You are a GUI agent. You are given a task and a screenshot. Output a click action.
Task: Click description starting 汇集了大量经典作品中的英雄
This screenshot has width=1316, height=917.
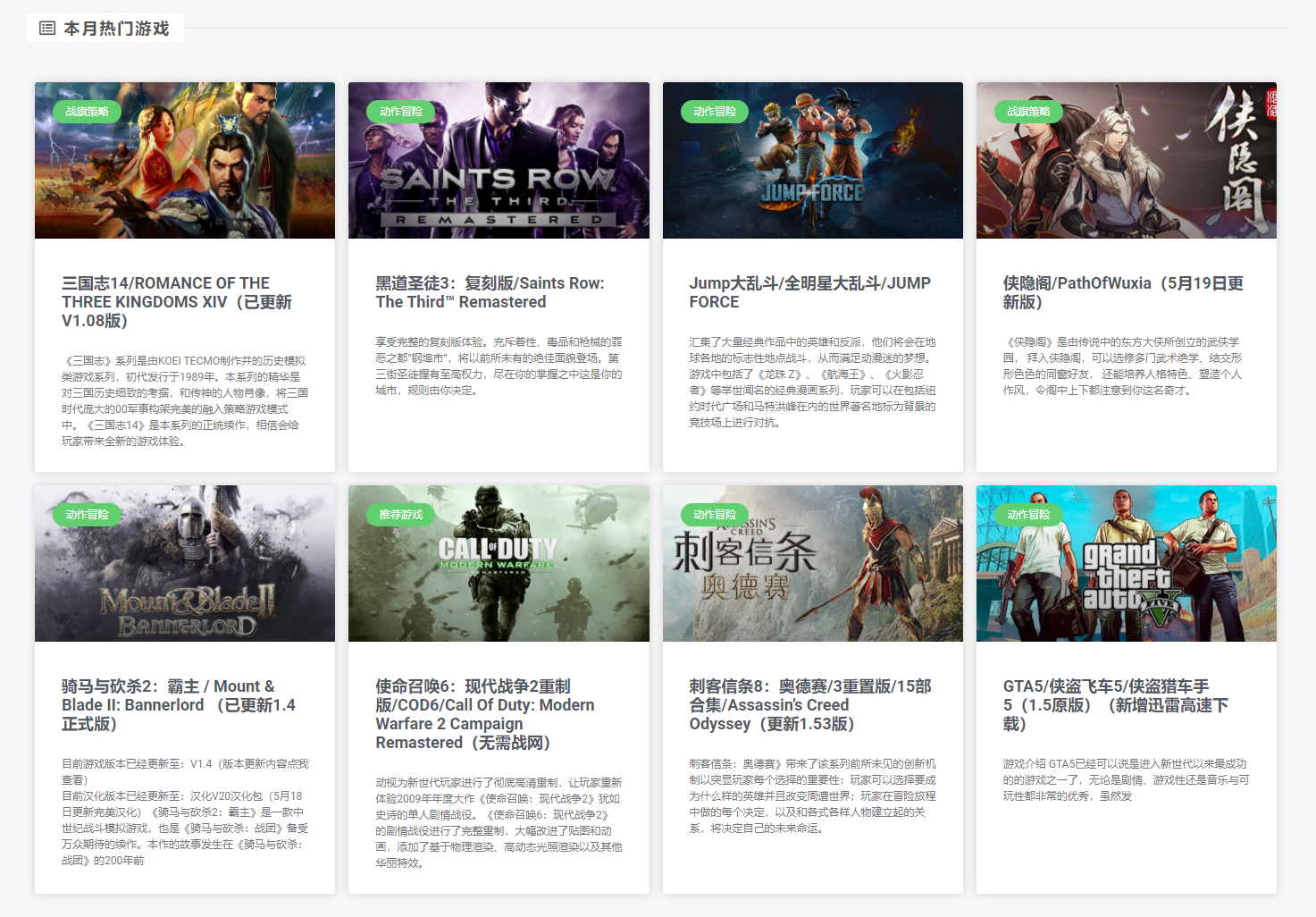[813, 383]
